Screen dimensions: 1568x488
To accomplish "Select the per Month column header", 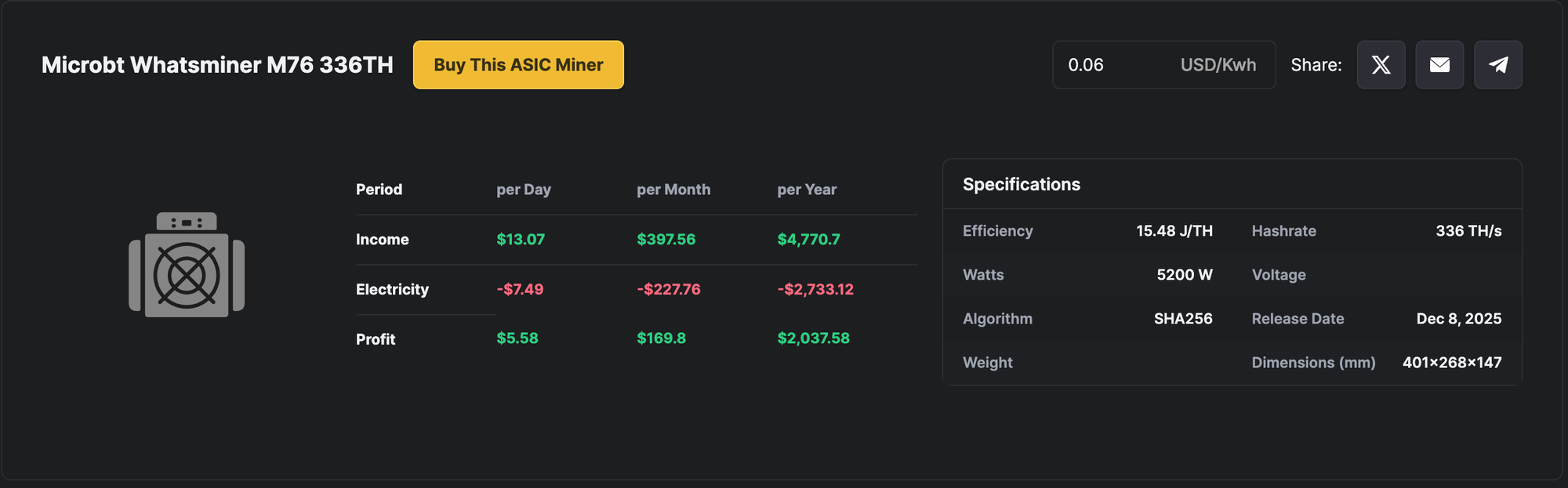I will point(673,190).
